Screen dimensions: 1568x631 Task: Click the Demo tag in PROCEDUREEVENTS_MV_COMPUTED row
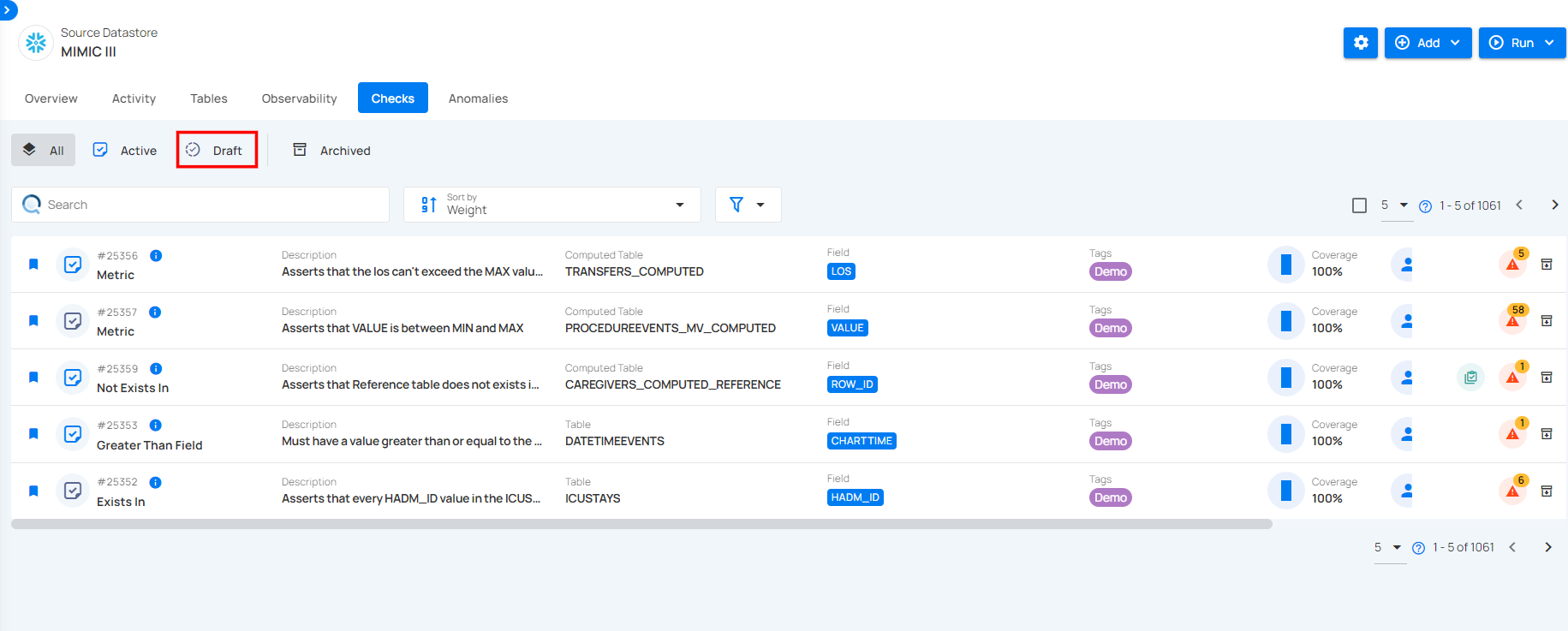click(x=1111, y=328)
